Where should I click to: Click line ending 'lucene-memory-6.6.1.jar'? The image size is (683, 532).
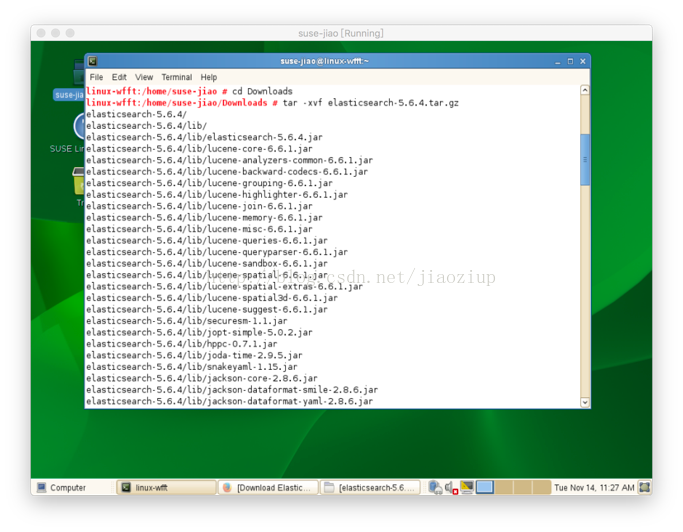tap(204, 217)
